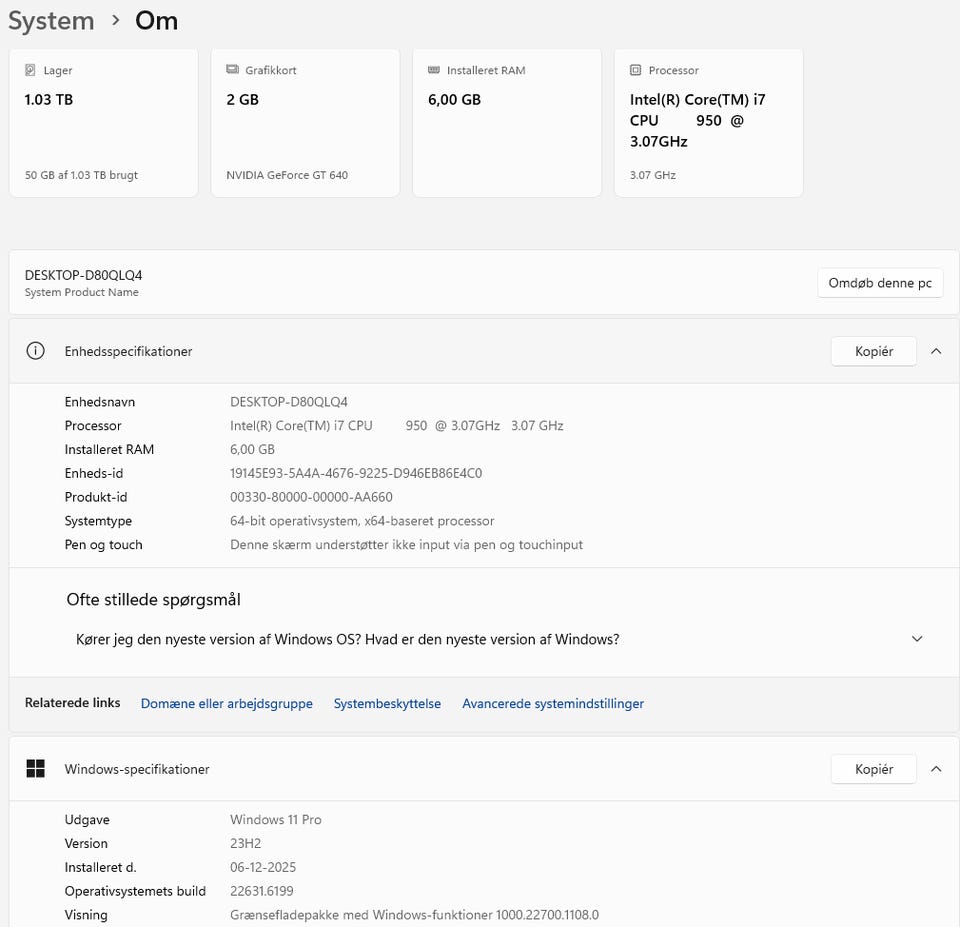The width and height of the screenshot is (960, 927).
Task: Click the info icon beside Enhedsspecifikationer
Action: click(36, 351)
